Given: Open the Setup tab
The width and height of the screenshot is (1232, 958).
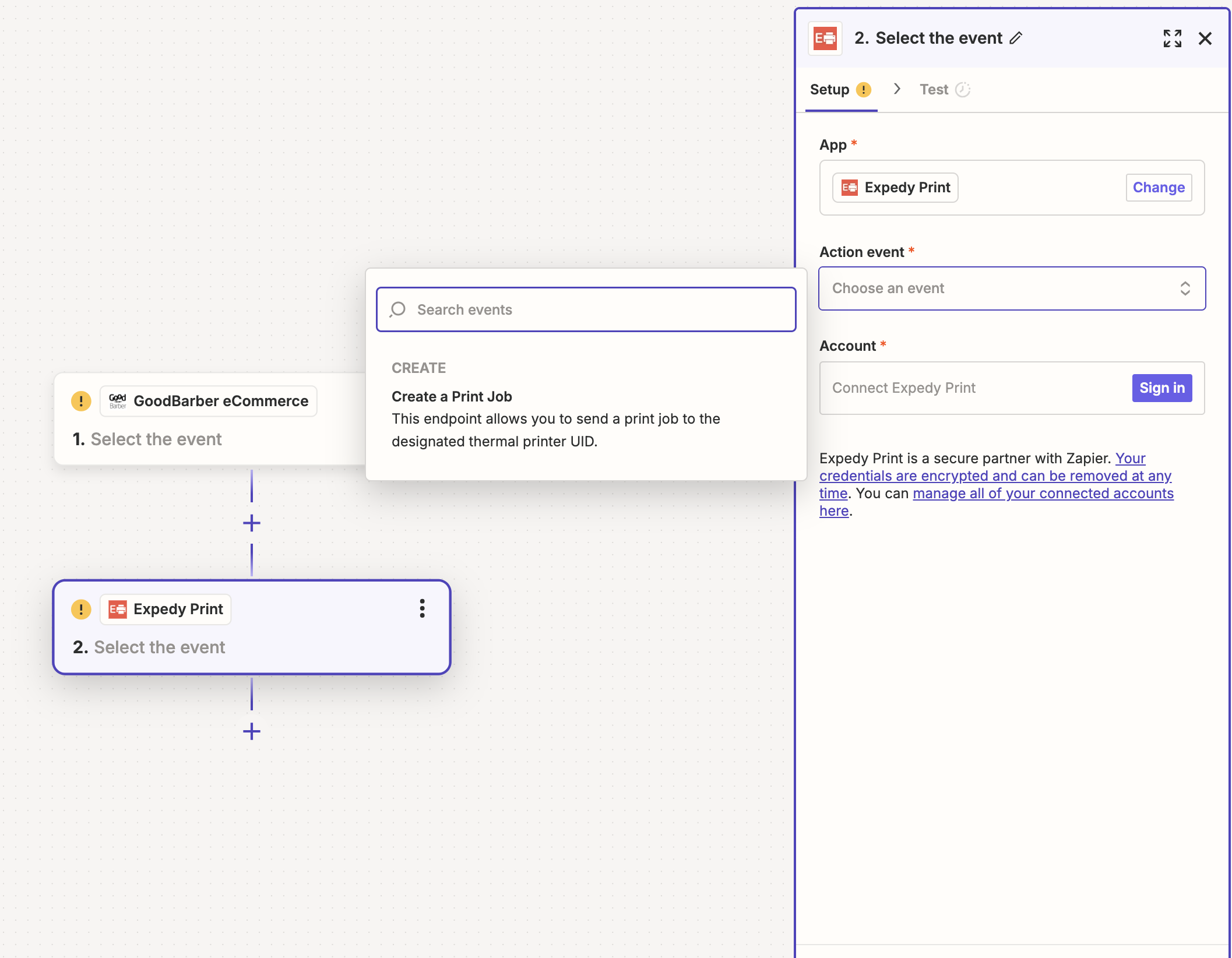Looking at the screenshot, I should tap(840, 90).
